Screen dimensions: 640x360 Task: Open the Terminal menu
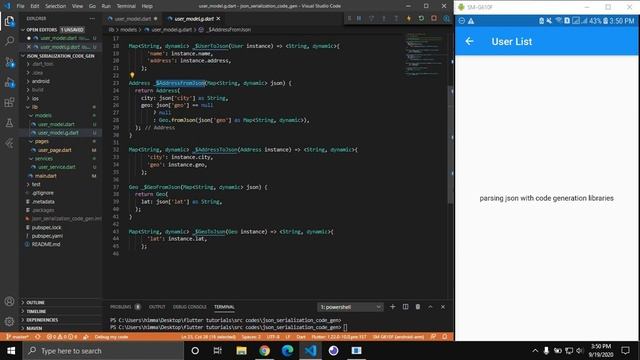(x=126, y=6)
